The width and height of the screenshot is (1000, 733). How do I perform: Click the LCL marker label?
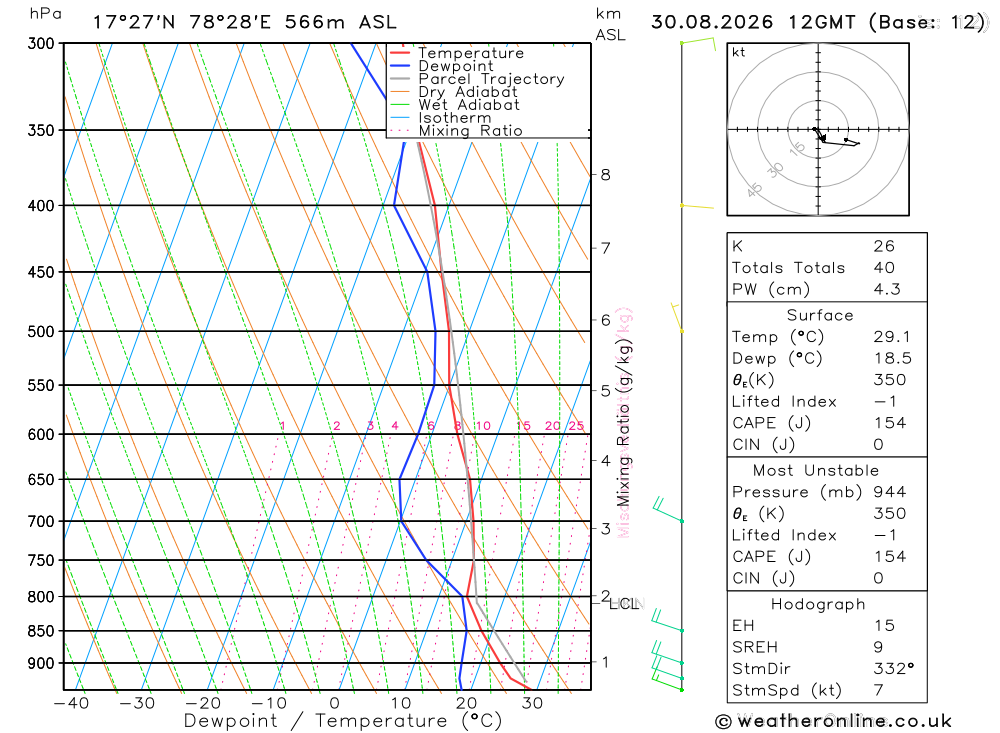click(x=624, y=604)
